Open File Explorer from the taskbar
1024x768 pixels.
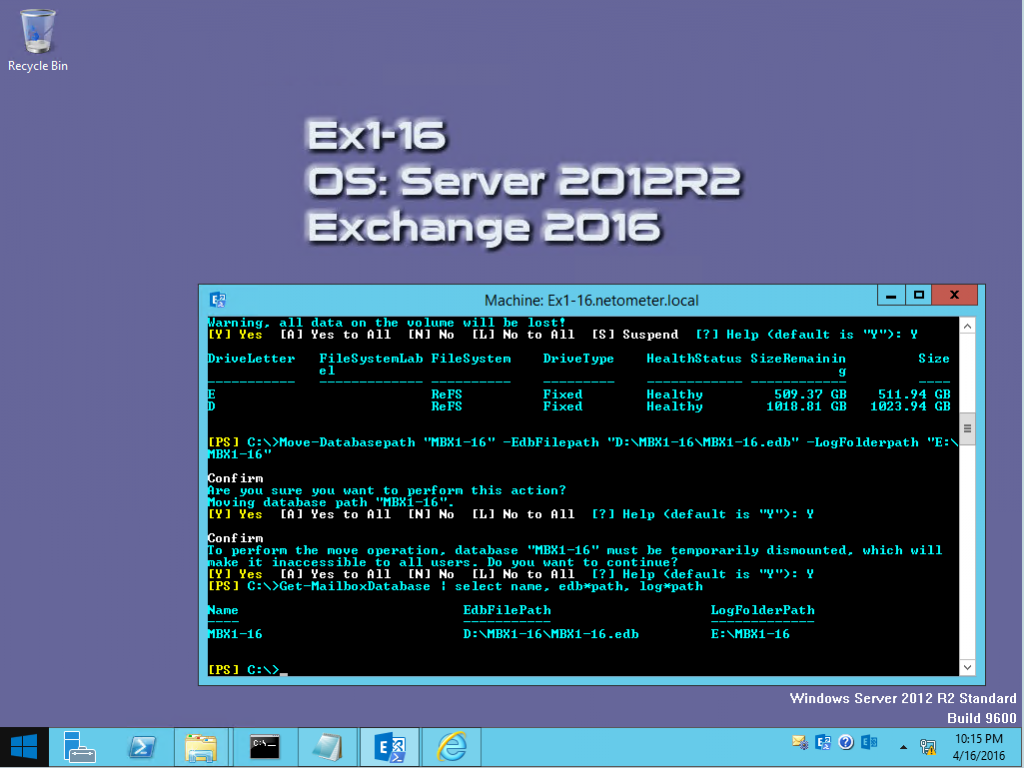click(x=203, y=746)
